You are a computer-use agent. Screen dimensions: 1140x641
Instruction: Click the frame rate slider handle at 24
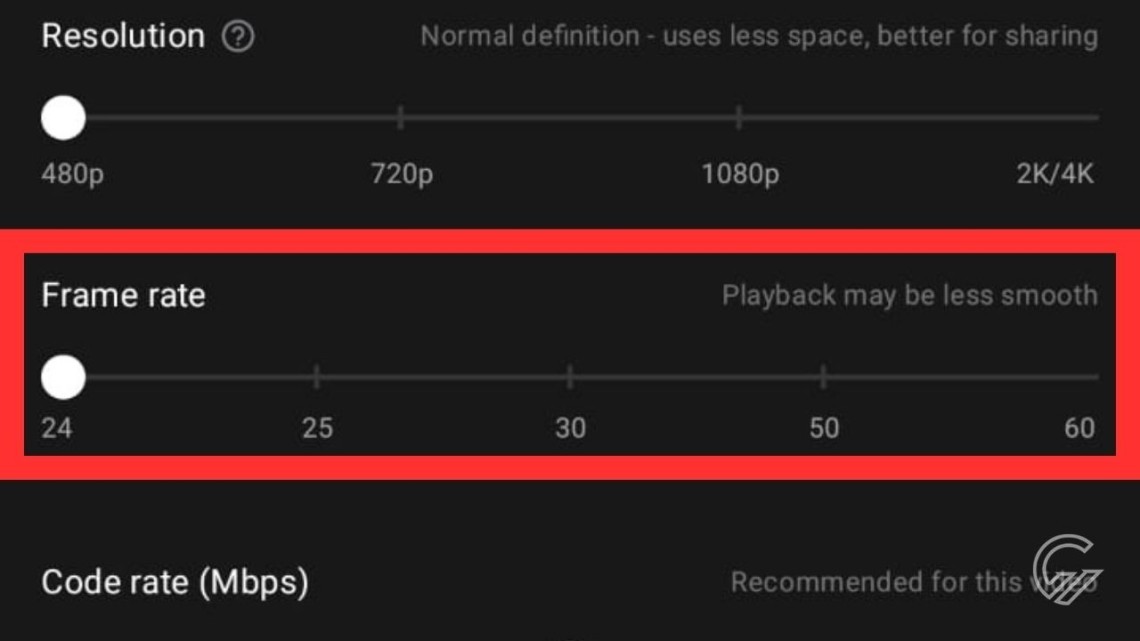click(63, 377)
